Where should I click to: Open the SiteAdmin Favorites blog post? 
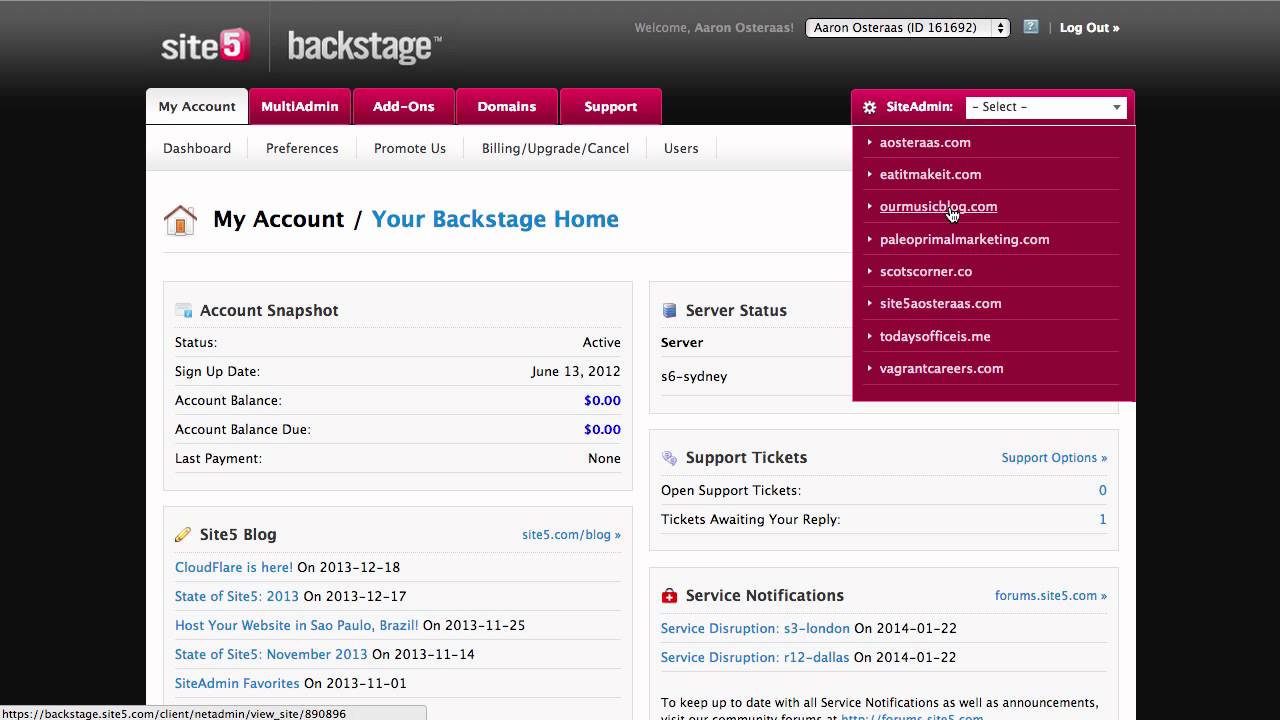pos(237,683)
